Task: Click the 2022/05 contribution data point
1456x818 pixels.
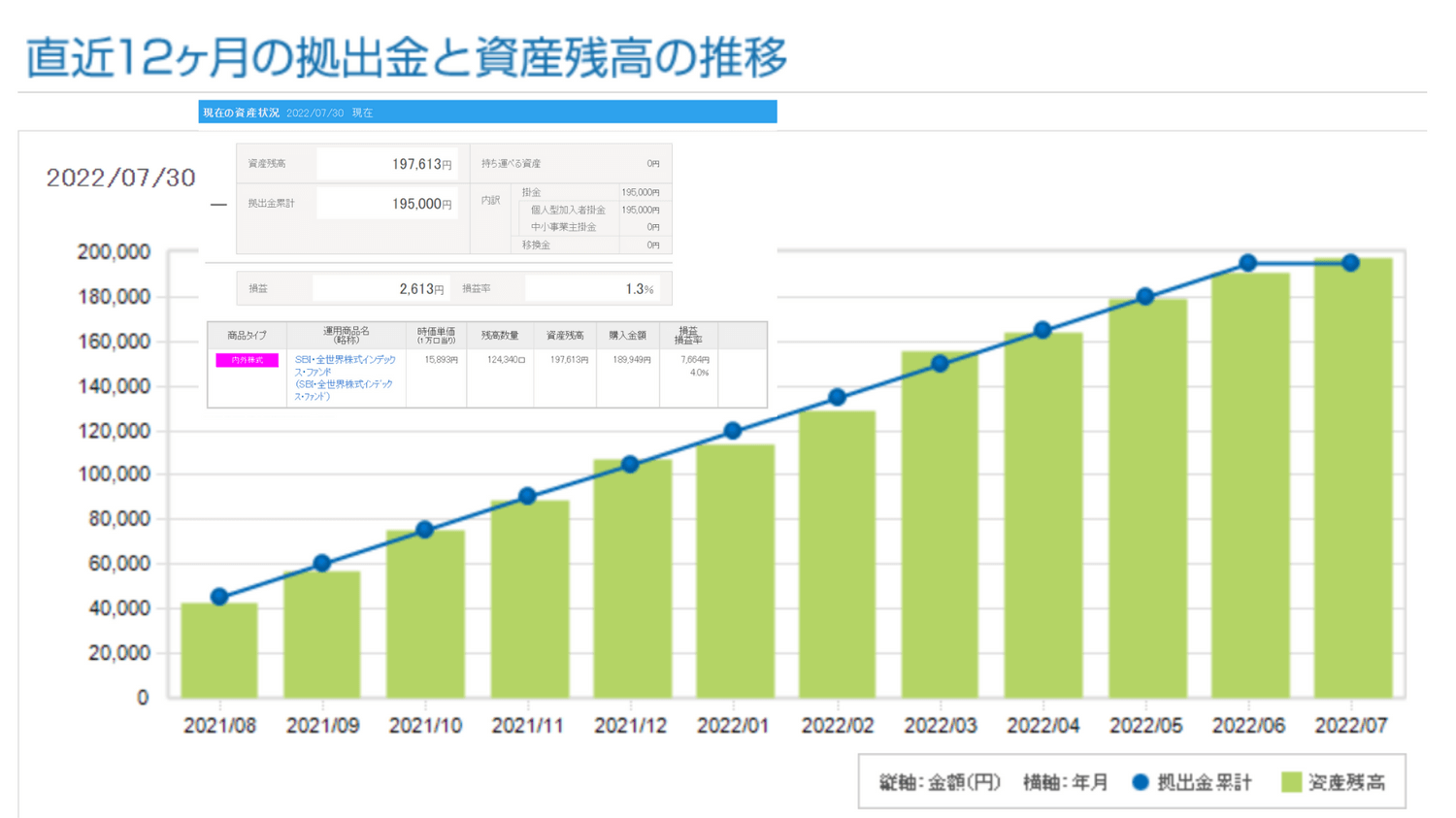Action: (1145, 296)
